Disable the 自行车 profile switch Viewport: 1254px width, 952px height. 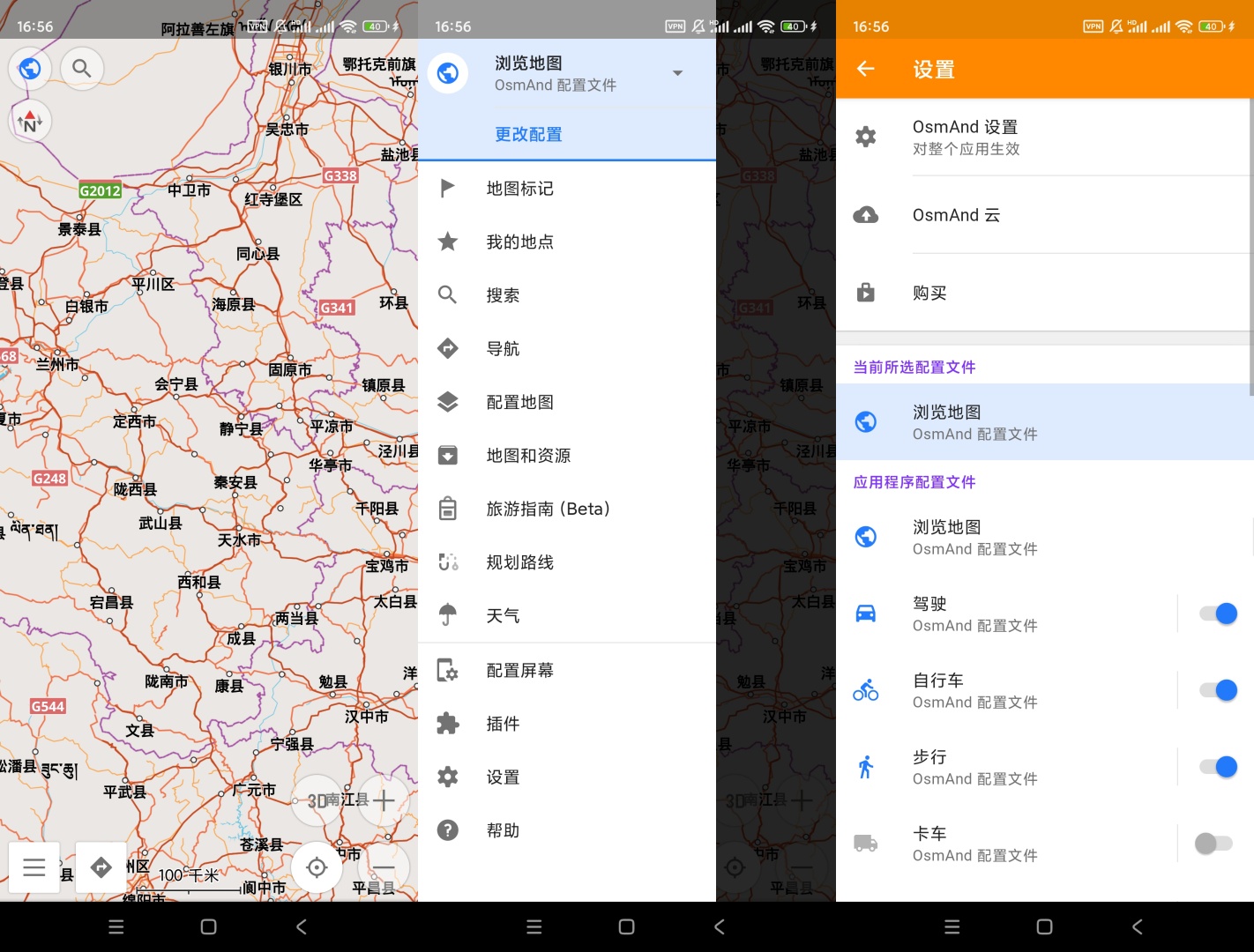(1217, 690)
